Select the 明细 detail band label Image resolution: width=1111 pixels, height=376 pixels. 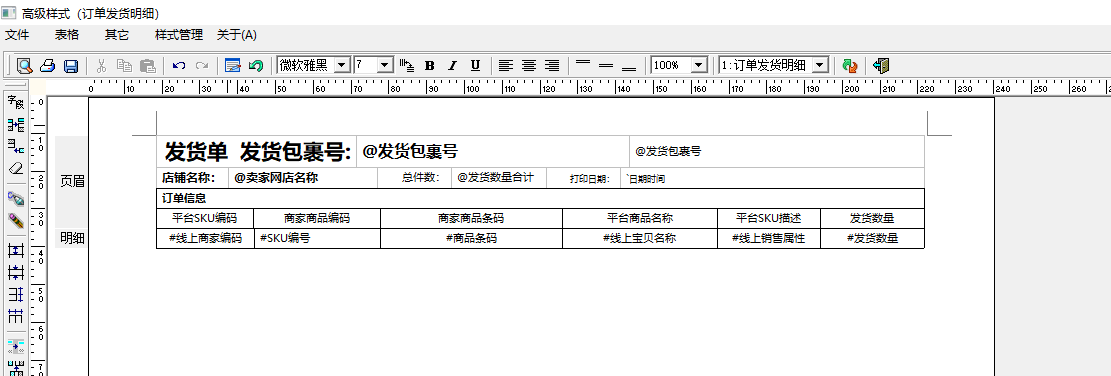[72, 239]
